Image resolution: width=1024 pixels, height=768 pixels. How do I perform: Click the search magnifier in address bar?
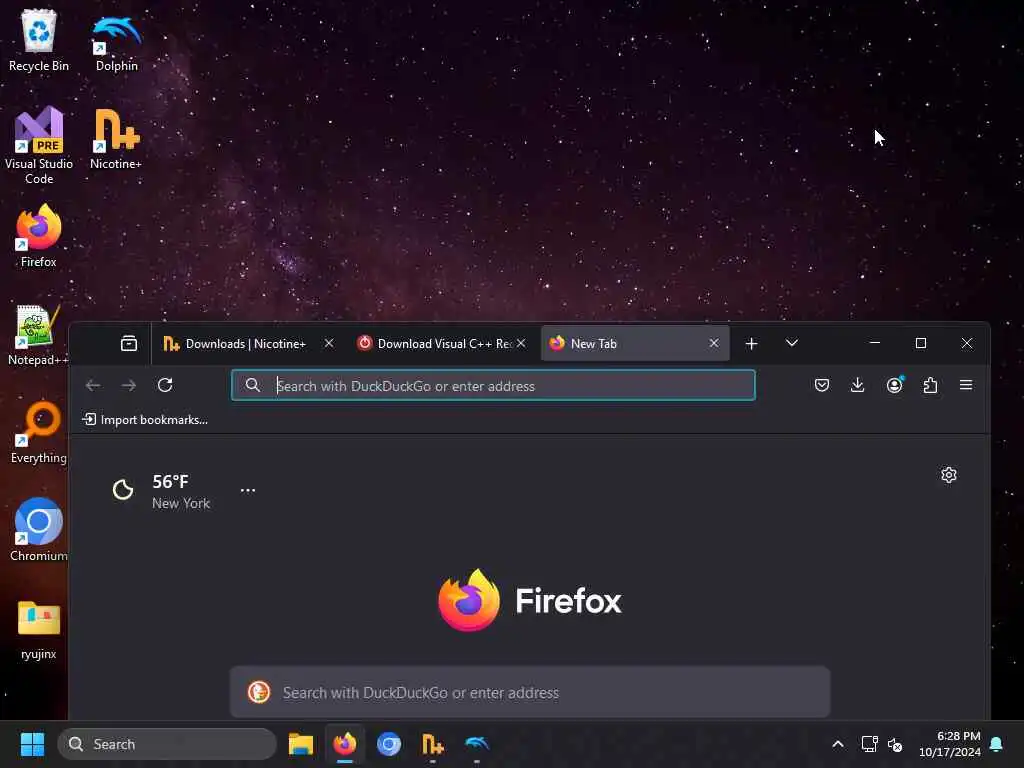253,385
